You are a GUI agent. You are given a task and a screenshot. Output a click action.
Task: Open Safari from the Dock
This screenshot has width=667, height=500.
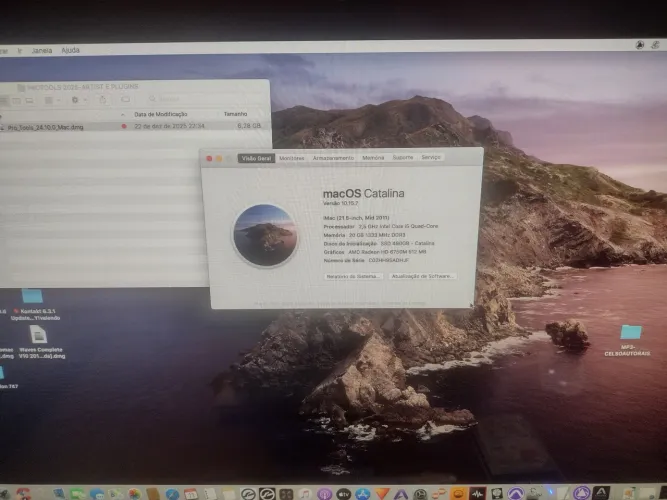172,494
